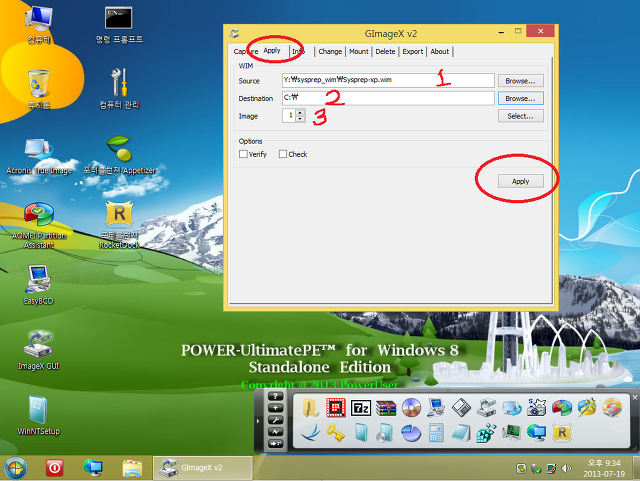Open the Notepad icon in the dock
640x481 pixels.
[x=461, y=433]
